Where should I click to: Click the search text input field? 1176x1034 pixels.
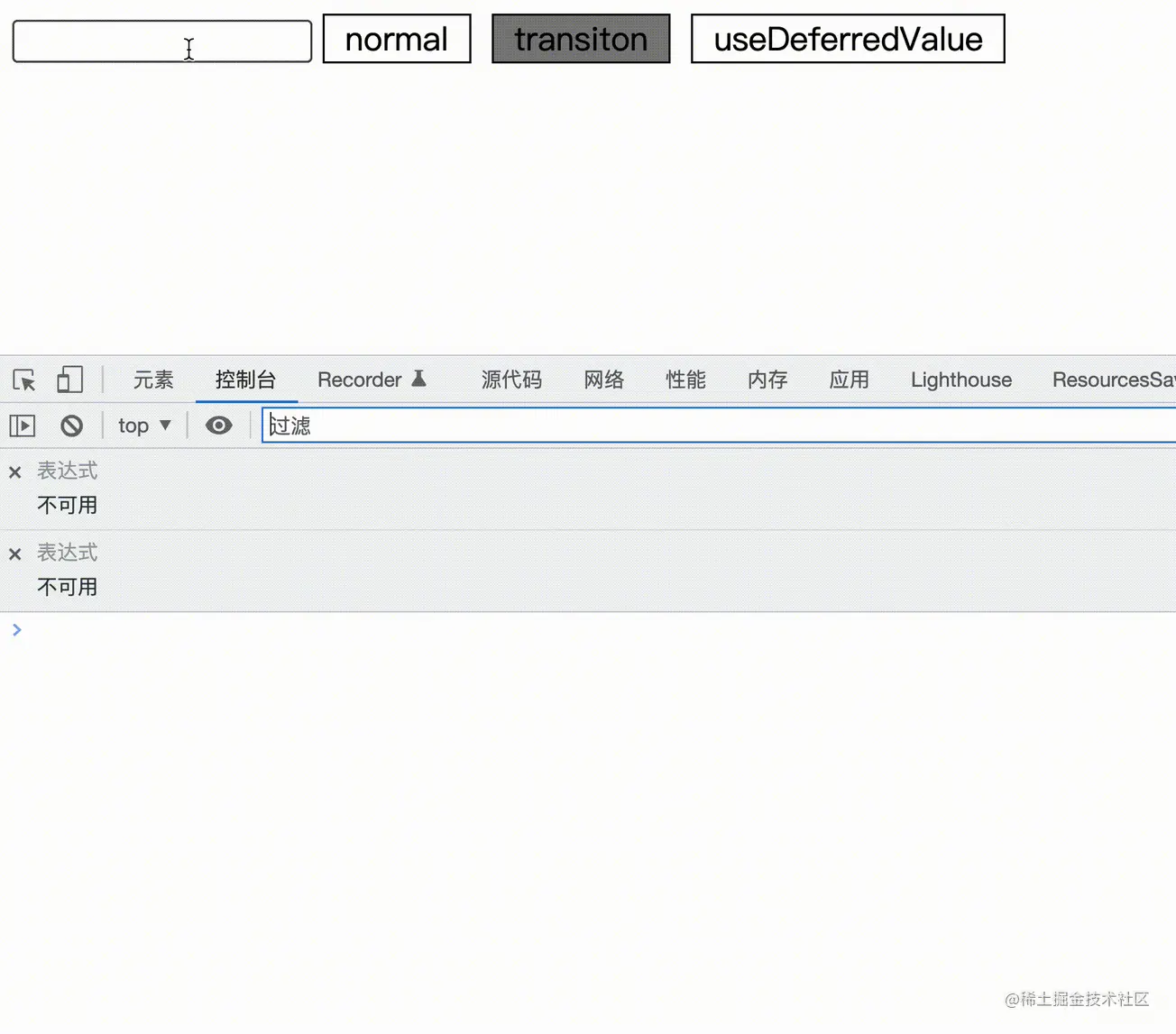click(161, 41)
